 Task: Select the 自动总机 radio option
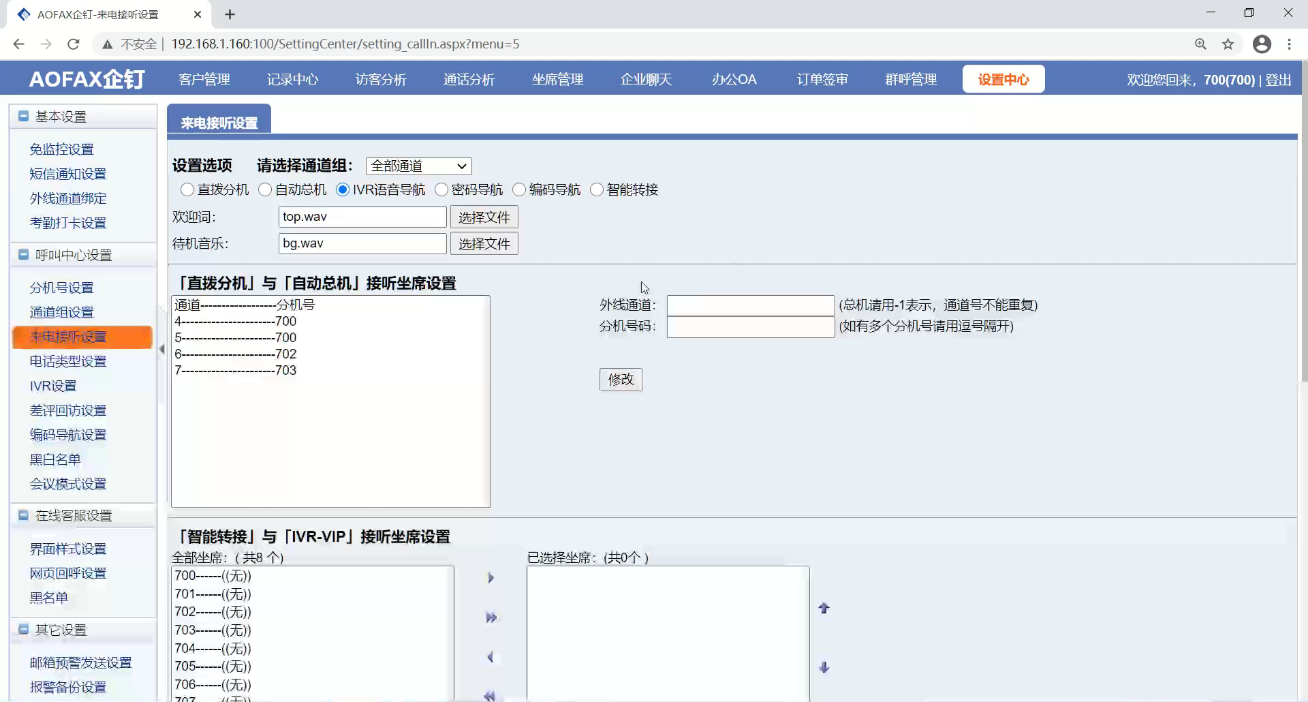(265, 190)
